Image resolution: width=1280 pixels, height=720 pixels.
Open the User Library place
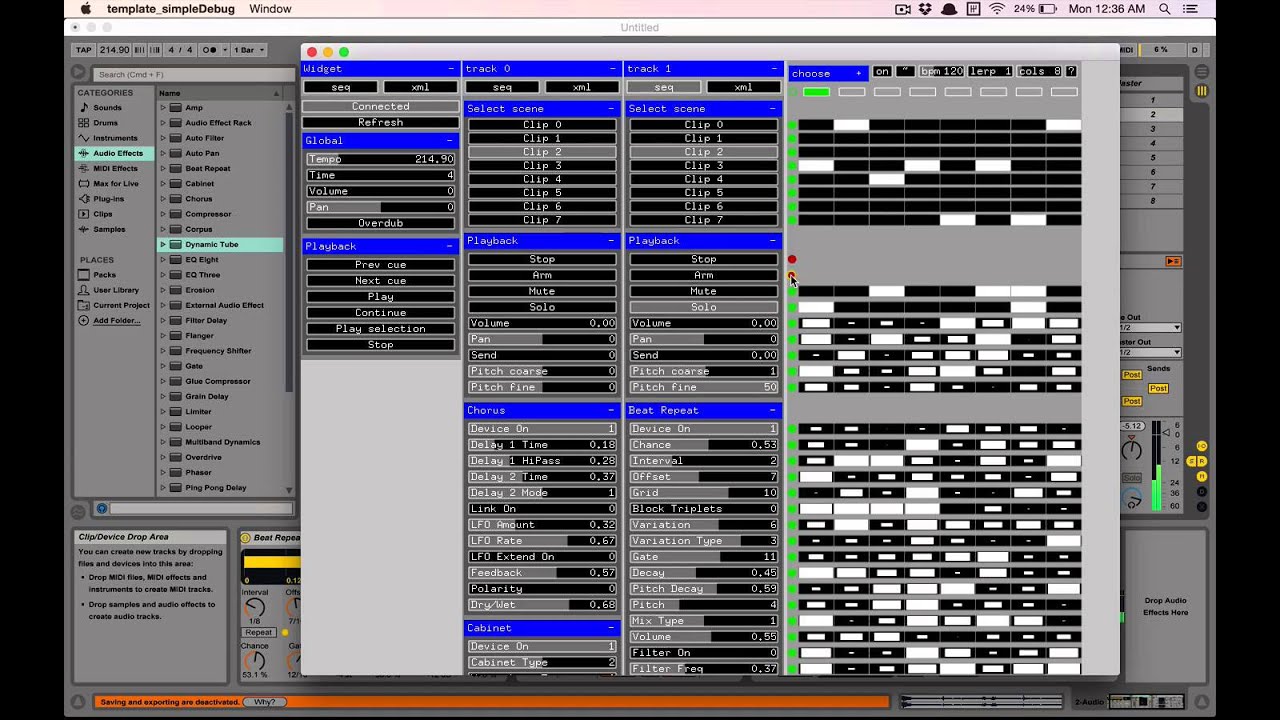click(116, 290)
